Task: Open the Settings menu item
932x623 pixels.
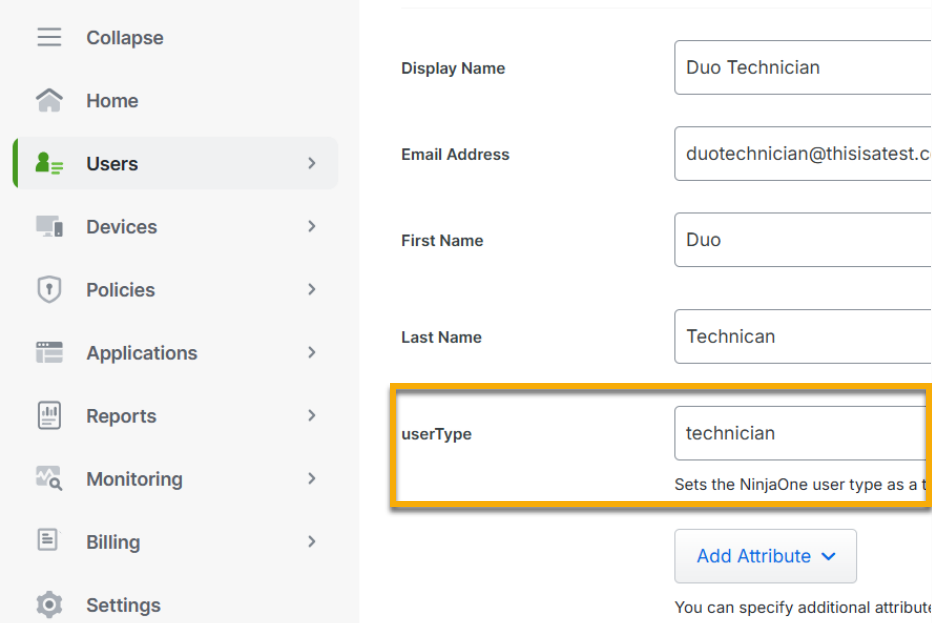Action: click(x=123, y=605)
